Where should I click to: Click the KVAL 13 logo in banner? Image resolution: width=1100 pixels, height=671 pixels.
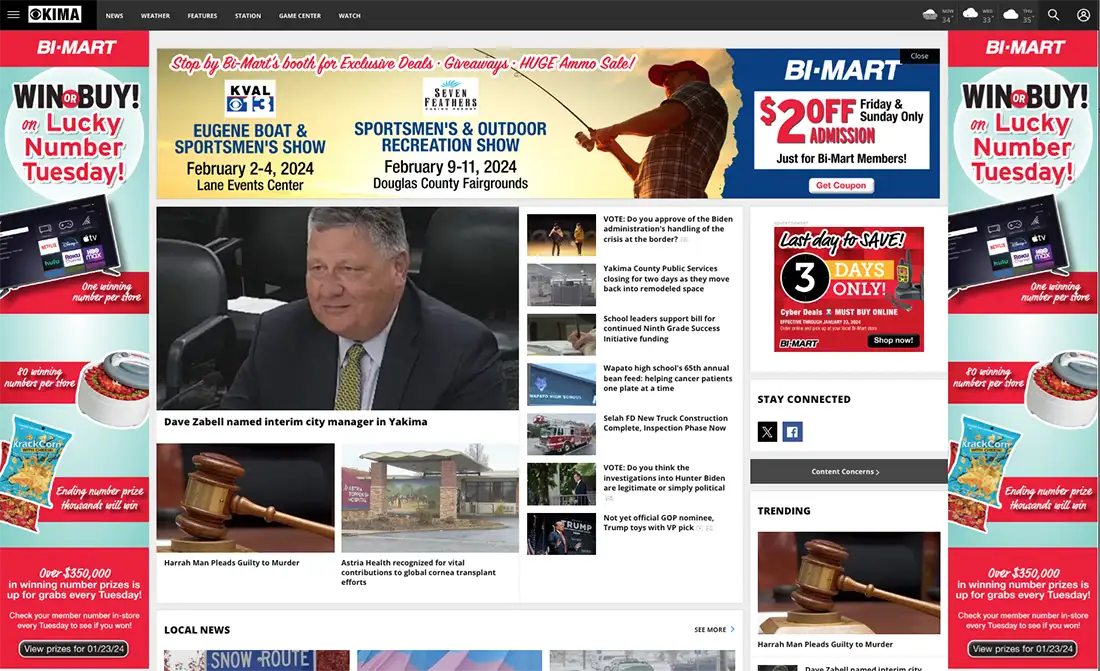point(250,98)
